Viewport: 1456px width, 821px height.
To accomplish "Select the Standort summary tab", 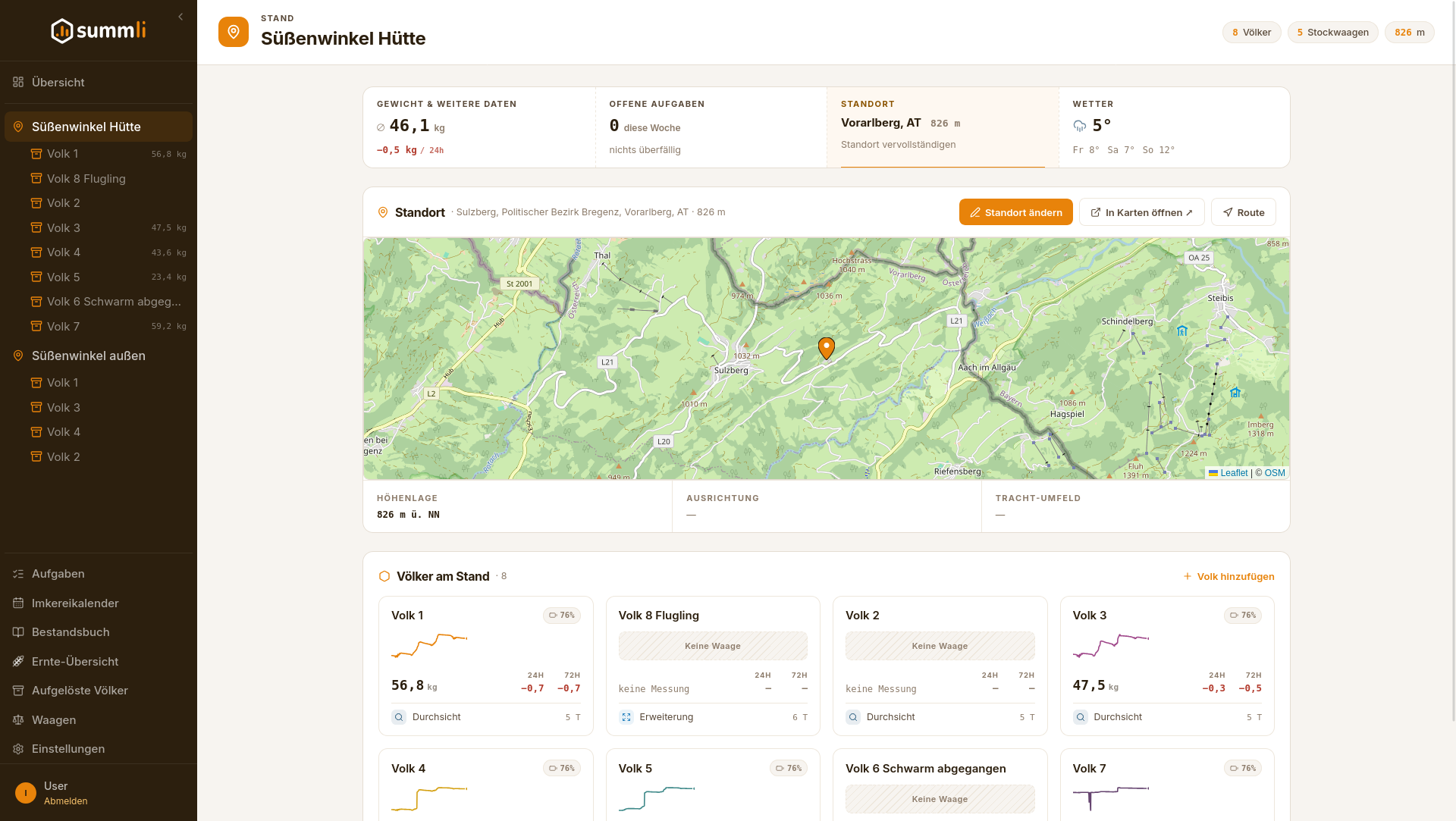I will point(943,127).
